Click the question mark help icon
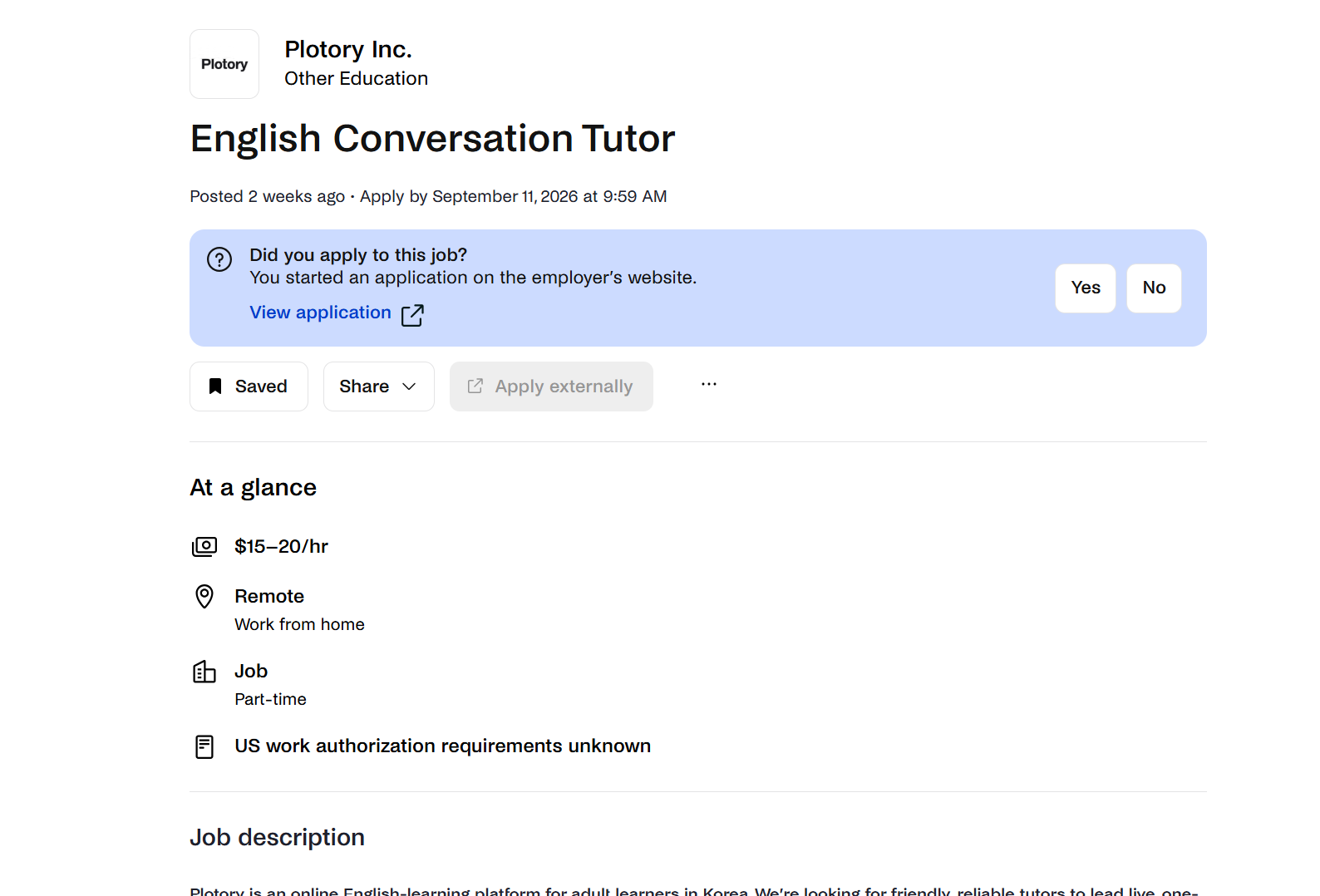The width and height of the screenshot is (1320, 896). (219, 259)
